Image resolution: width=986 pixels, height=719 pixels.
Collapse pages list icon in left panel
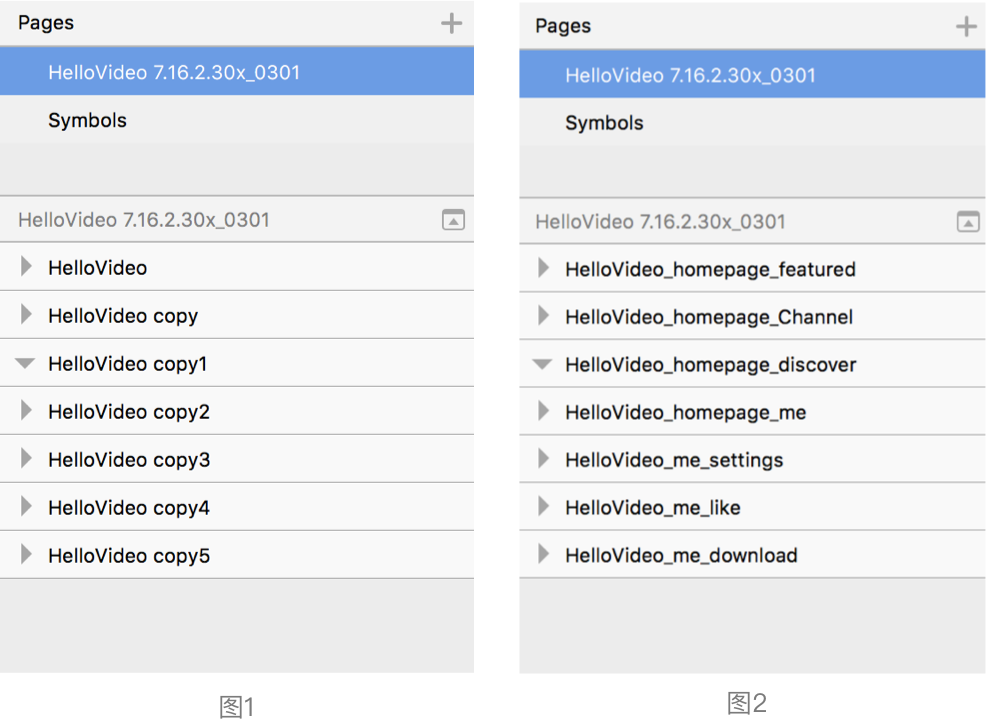coord(453,220)
